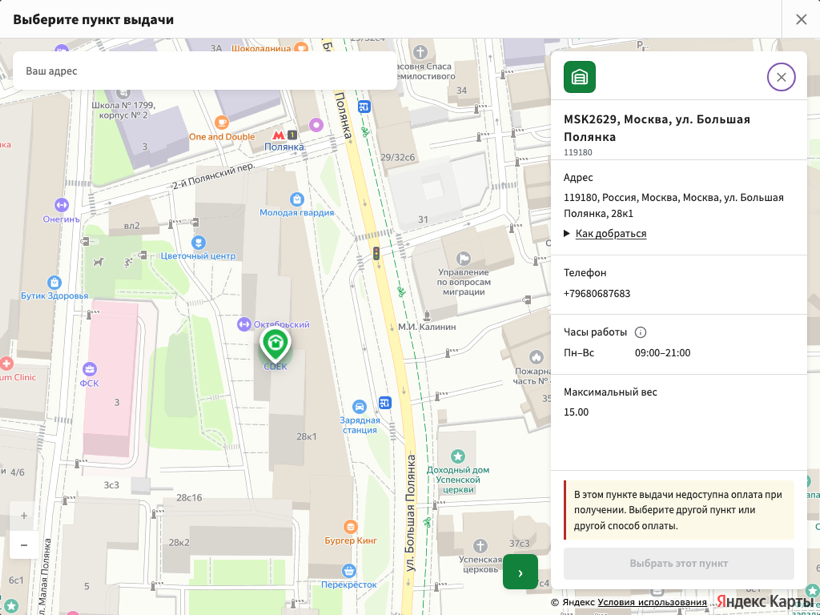Screen dimensions: 820x615
Task: Click the Молодая гвардия shop icon
Action: [297, 199]
